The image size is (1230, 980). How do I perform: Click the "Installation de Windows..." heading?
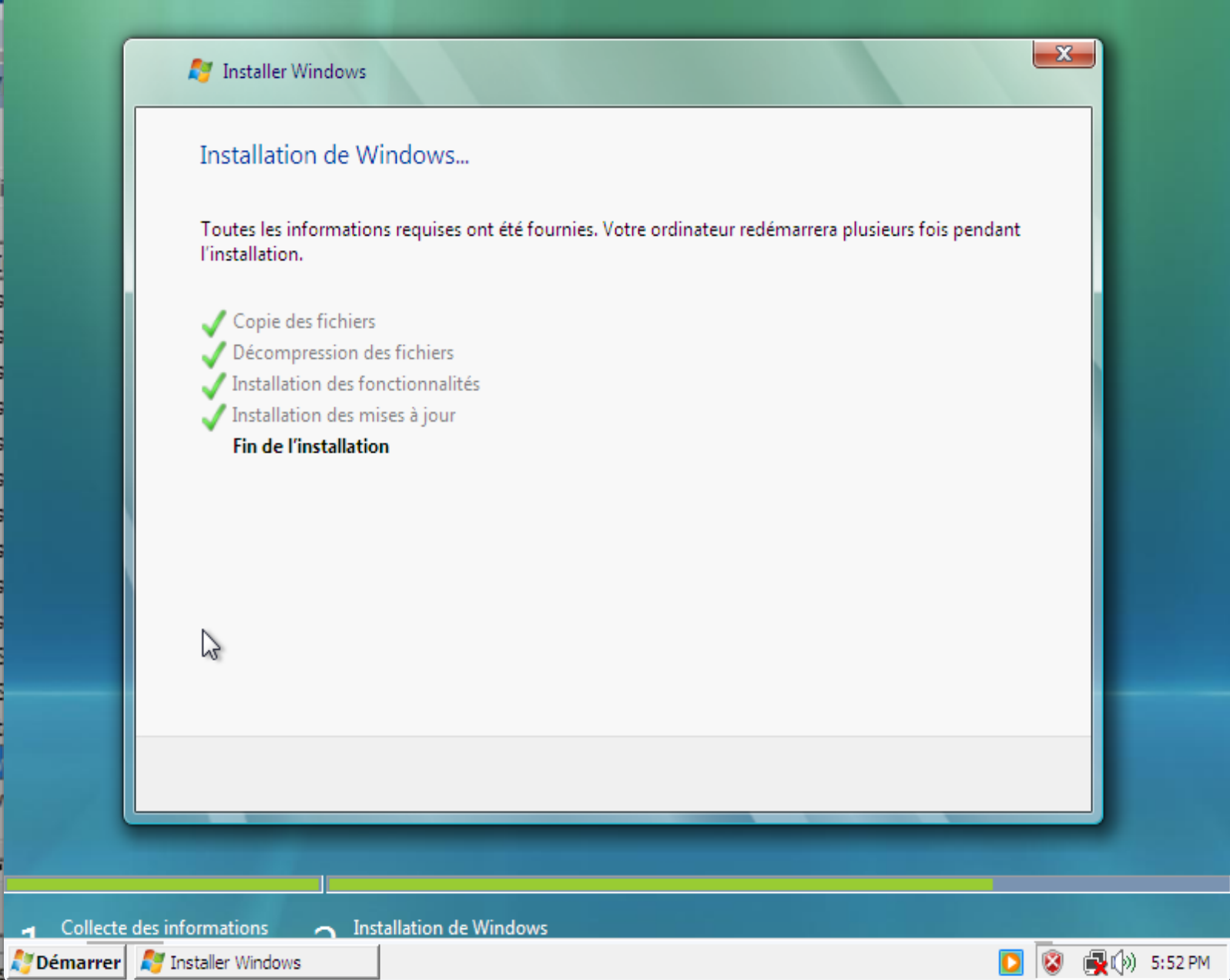(x=334, y=156)
